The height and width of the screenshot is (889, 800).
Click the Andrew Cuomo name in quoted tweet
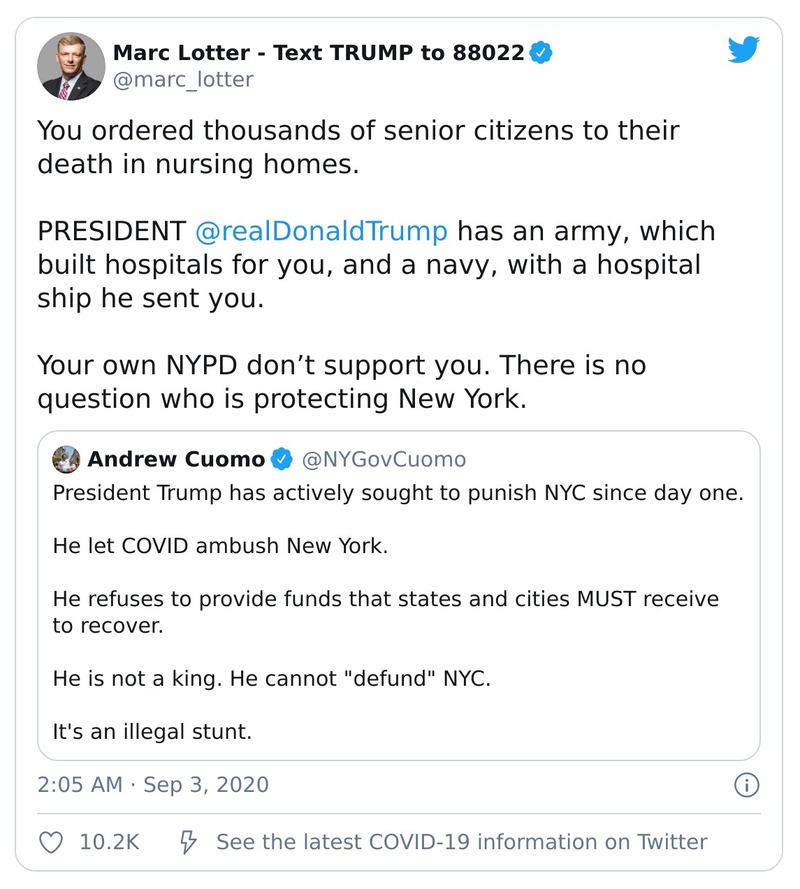point(176,460)
